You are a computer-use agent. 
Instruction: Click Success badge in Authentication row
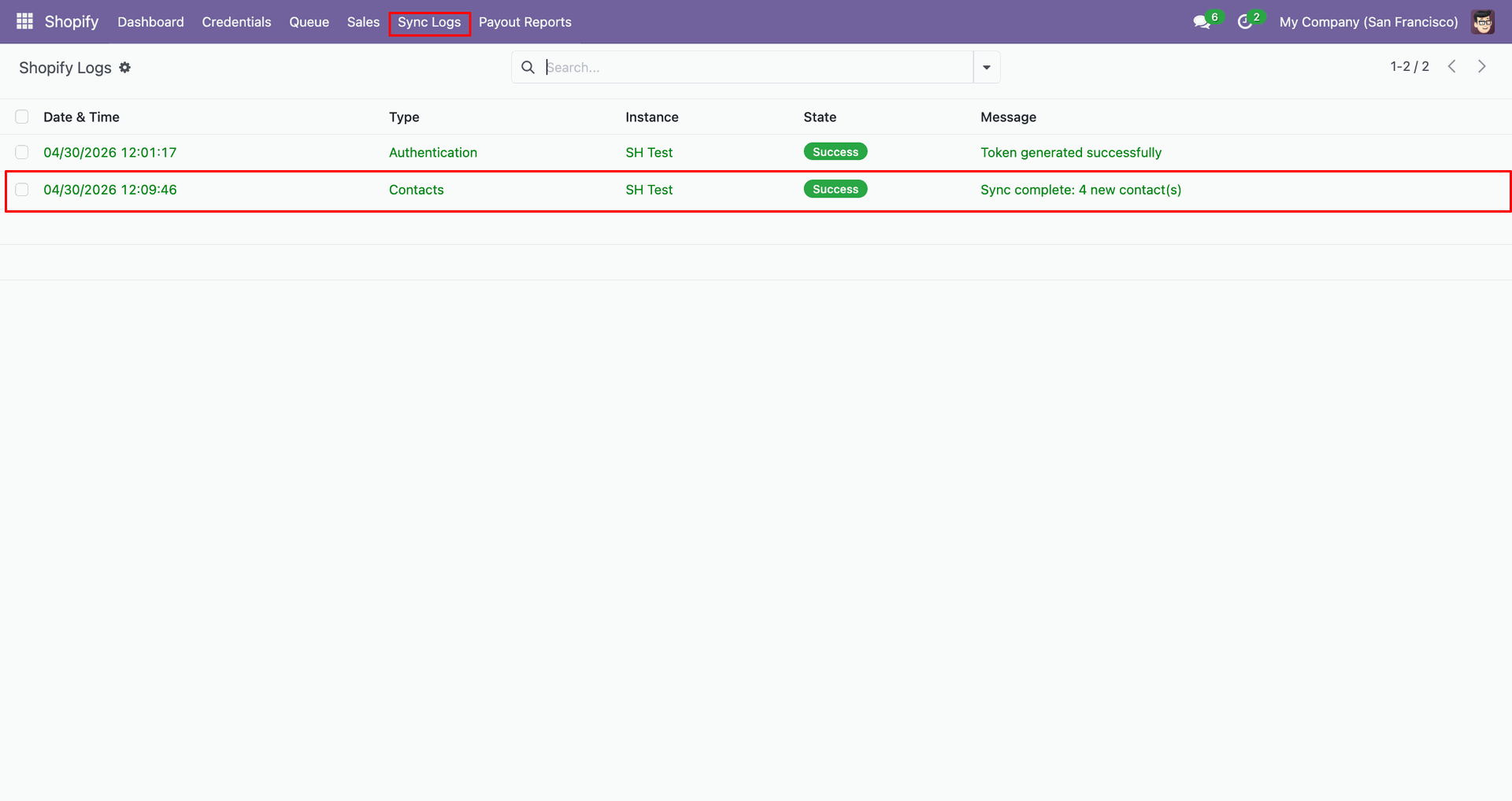point(836,152)
